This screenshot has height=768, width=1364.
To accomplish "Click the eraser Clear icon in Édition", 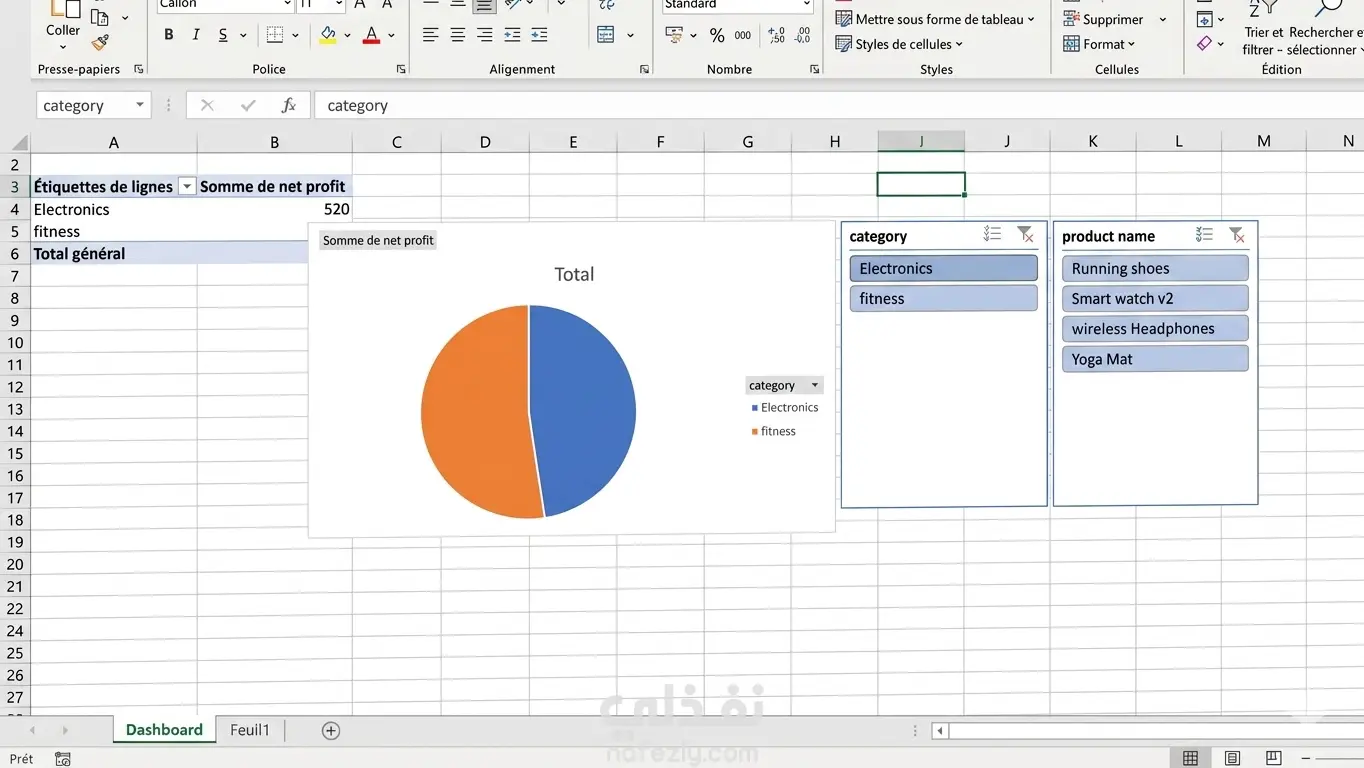I will tap(1204, 44).
